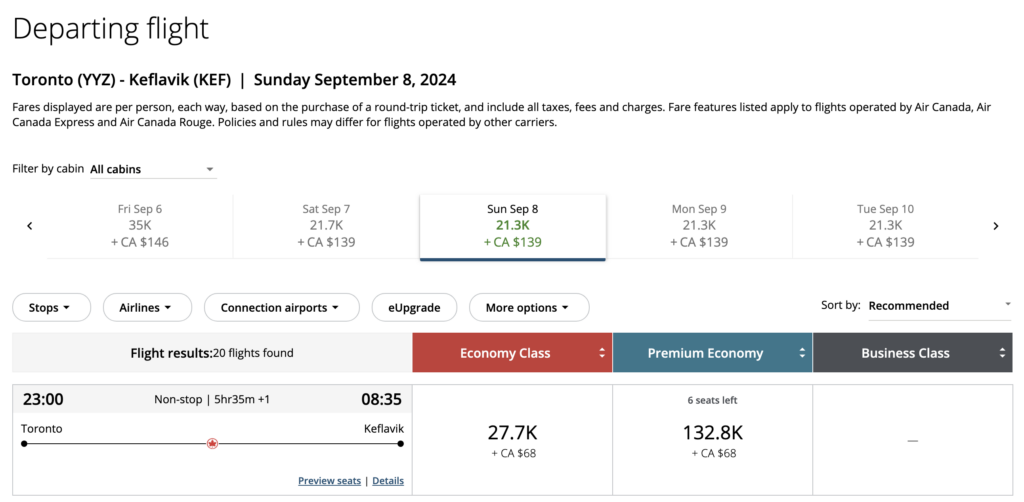Sort by Premium Economy column arrows
The image size is (1024, 502).
[x=802, y=353]
